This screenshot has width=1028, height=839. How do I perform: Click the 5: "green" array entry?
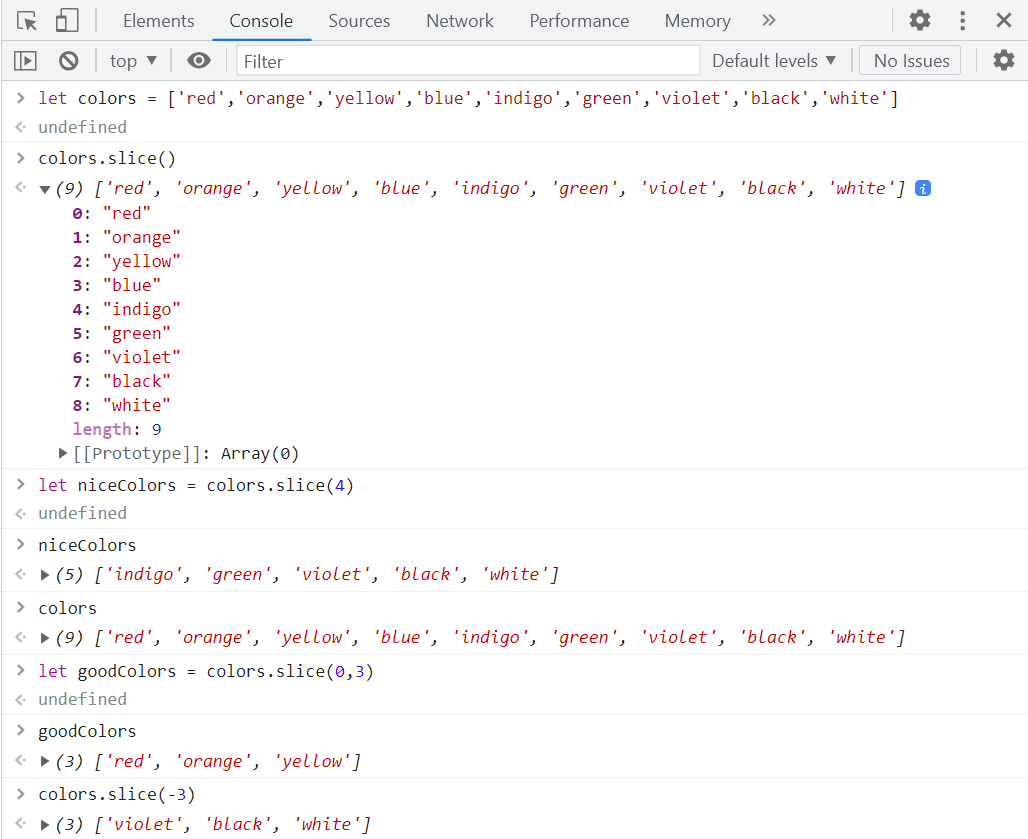(121, 334)
